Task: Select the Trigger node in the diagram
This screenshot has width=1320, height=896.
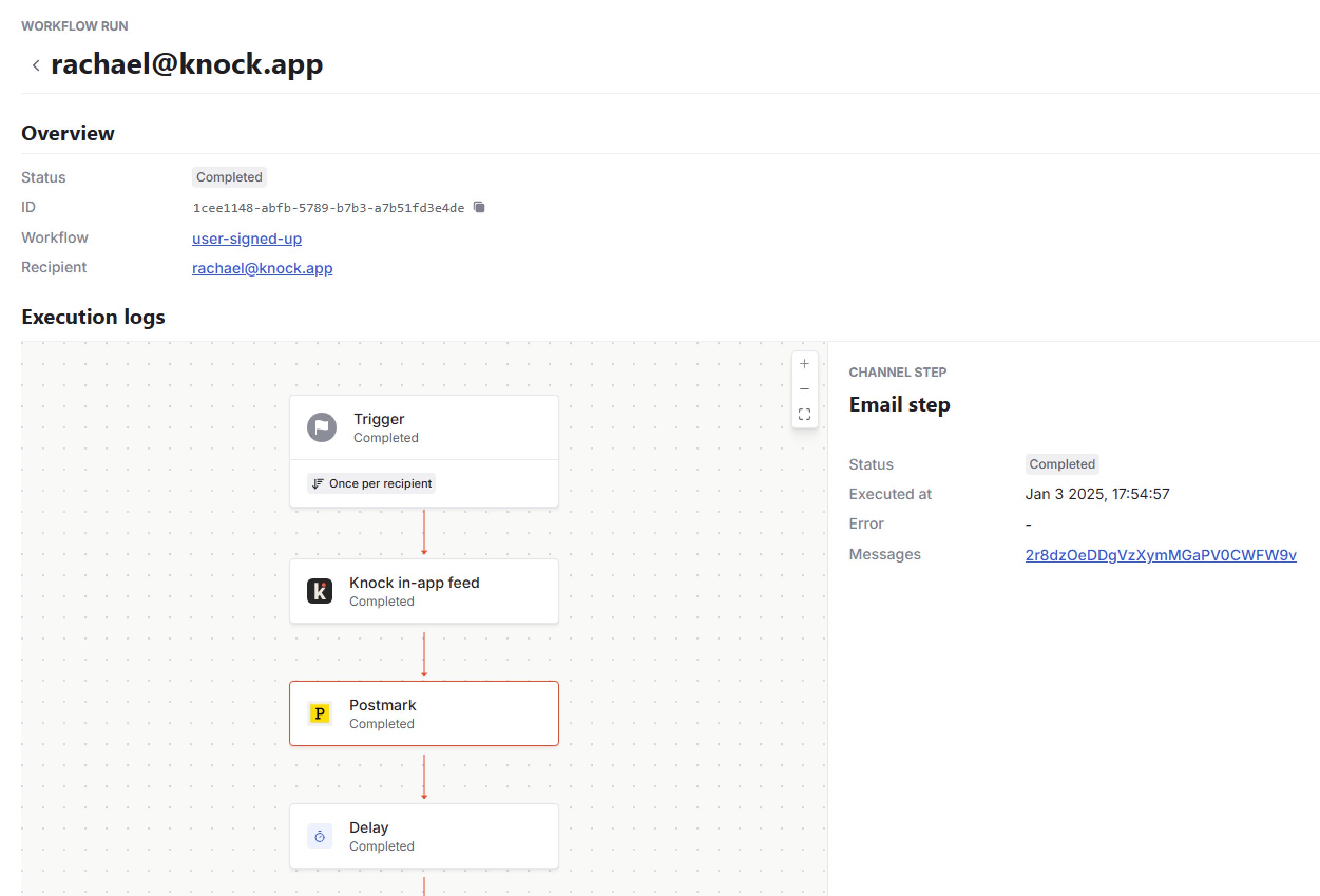Action: point(424,427)
